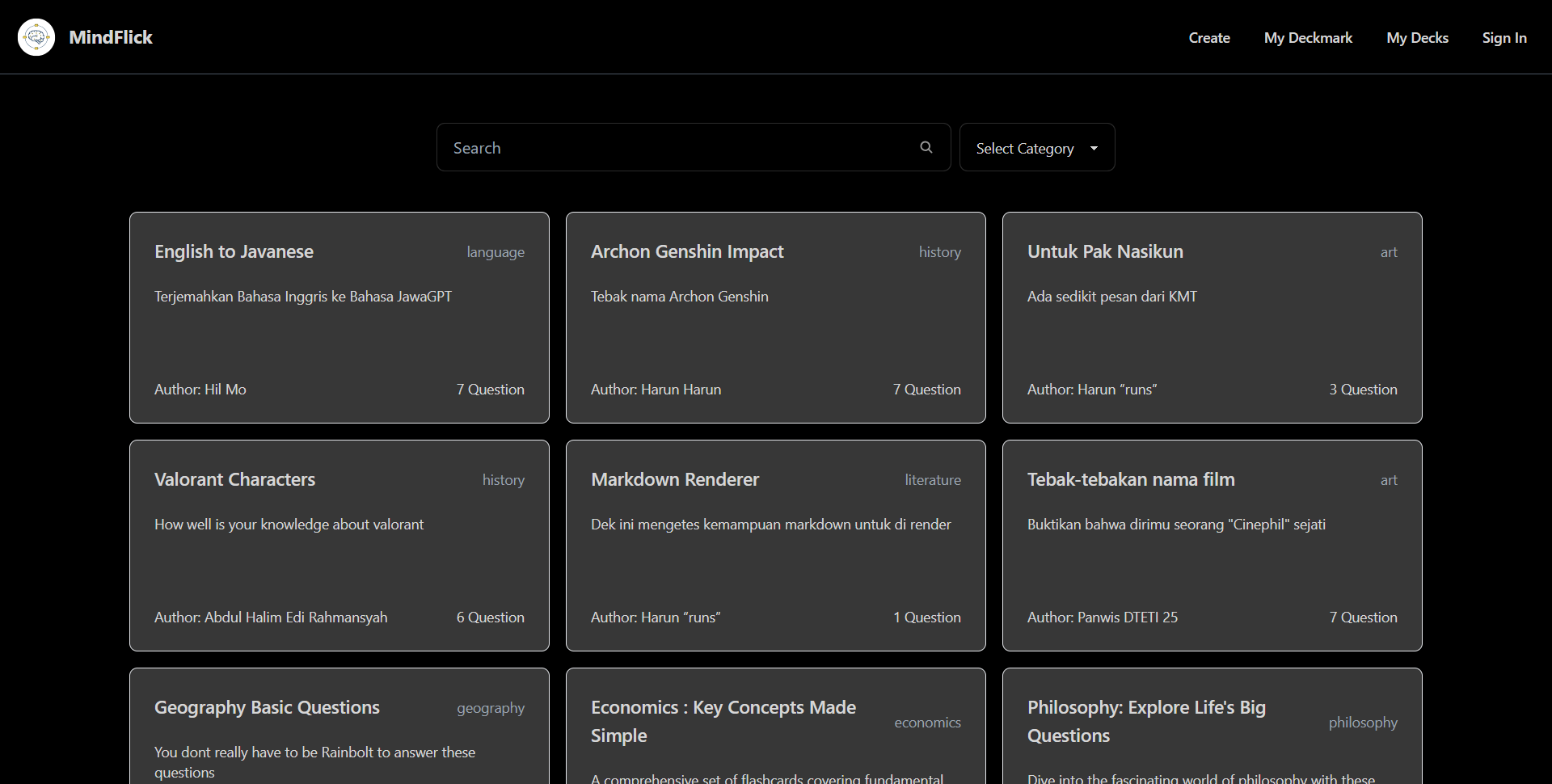Open the Create page

click(1208, 38)
